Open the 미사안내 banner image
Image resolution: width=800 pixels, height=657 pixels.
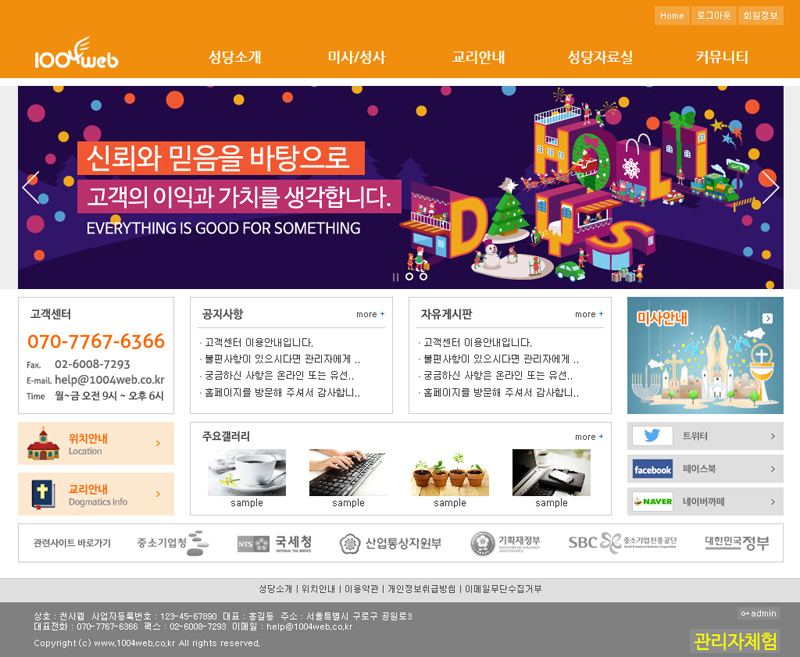click(x=705, y=355)
